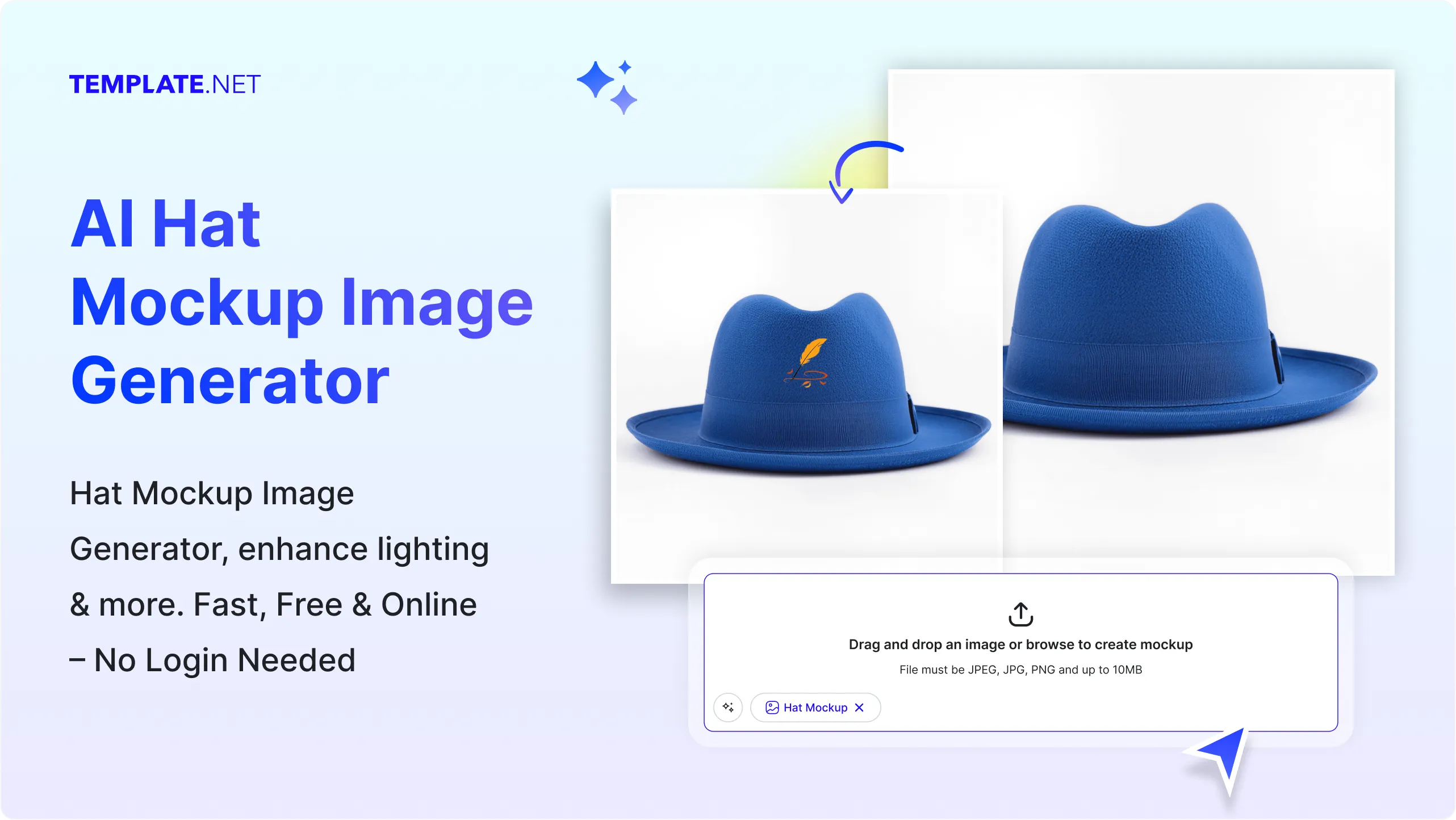Click the upload icon above the drop zone
Viewport: 1456px width, 820px height.
1020,614
